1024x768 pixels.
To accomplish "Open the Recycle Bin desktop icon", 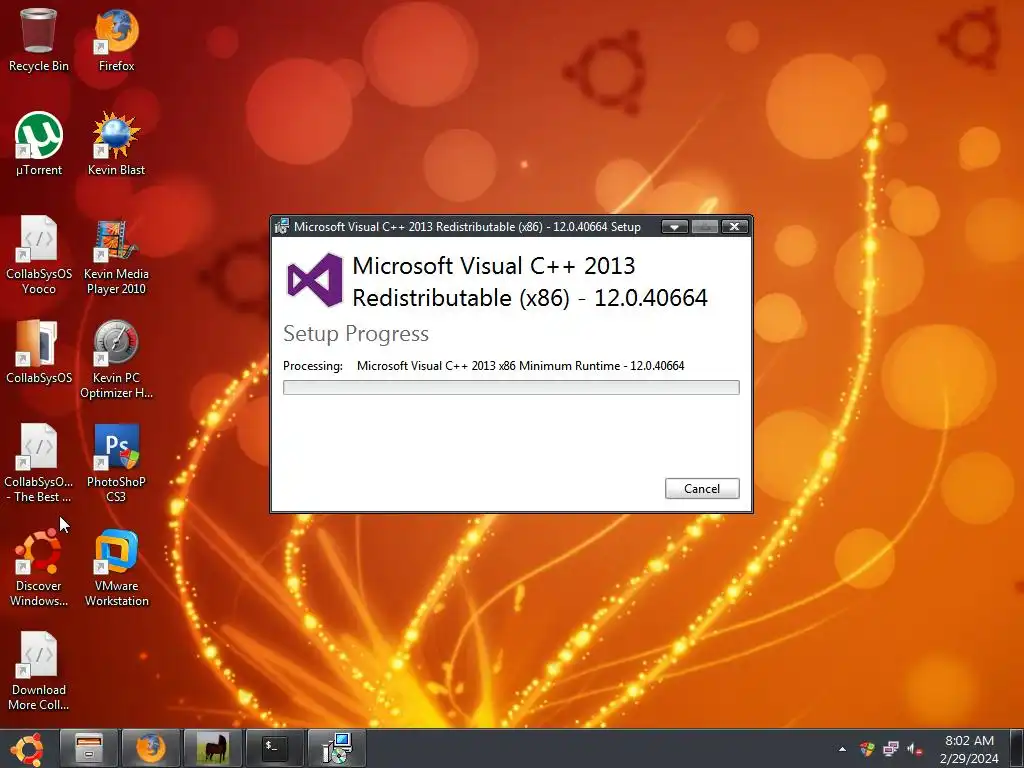I will (39, 39).
